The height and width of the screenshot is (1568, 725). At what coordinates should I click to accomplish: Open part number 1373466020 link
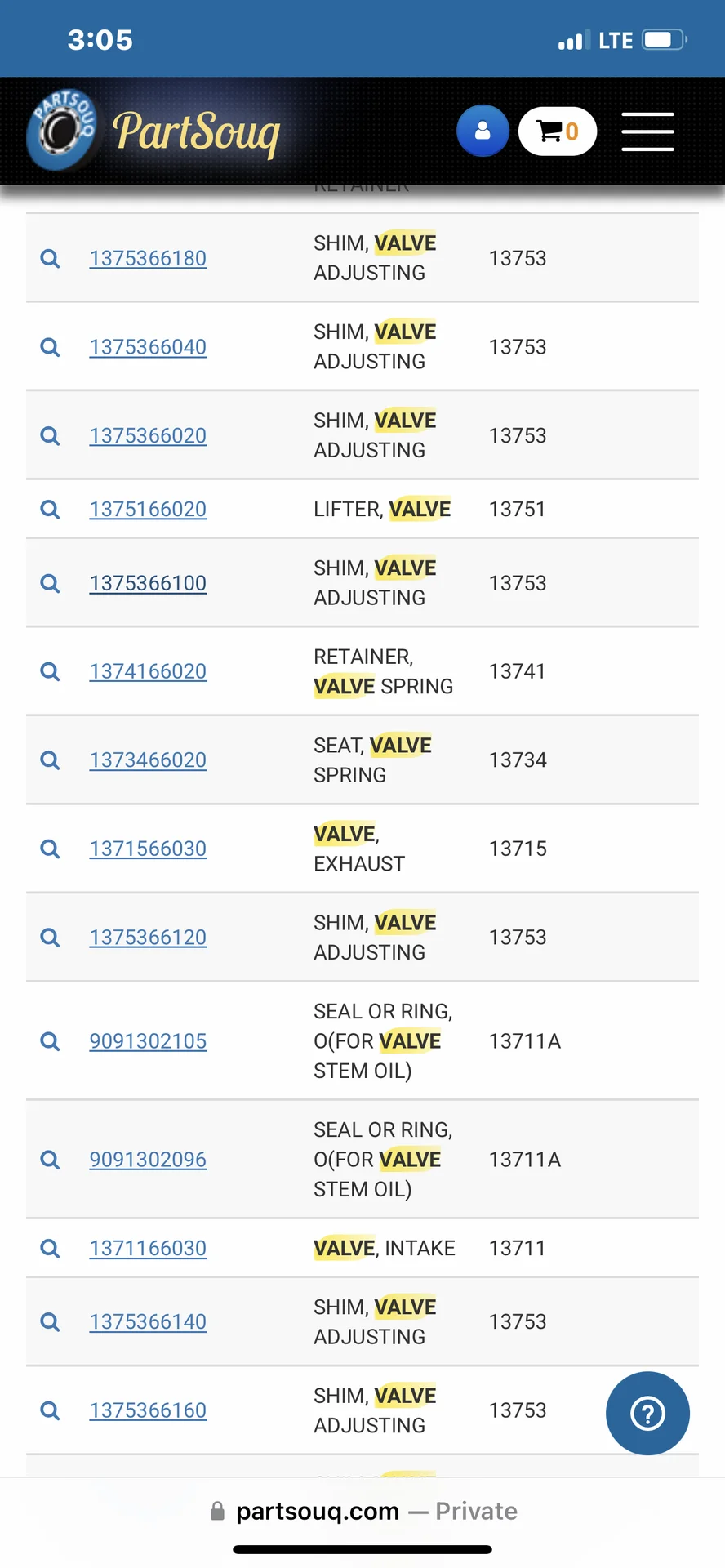coord(148,759)
